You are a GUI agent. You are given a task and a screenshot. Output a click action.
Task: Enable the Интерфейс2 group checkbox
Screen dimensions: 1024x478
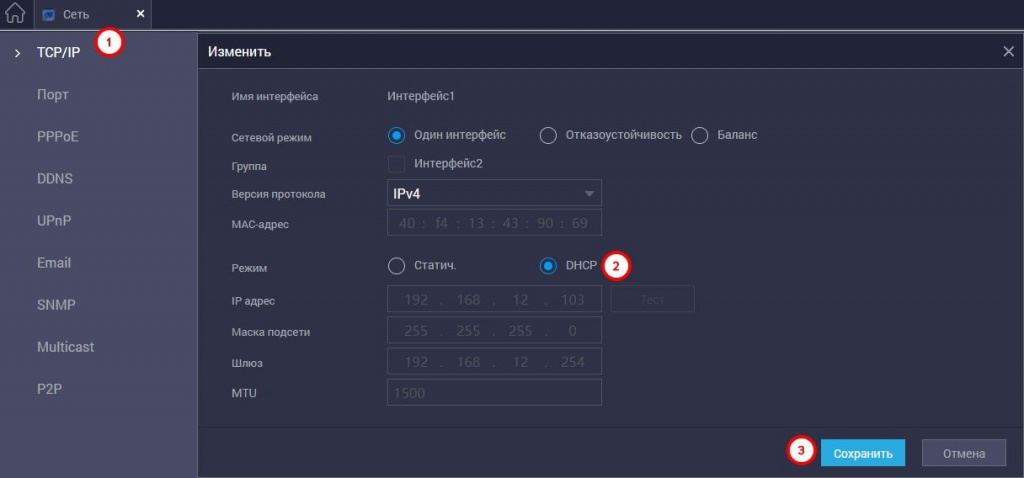(x=396, y=163)
